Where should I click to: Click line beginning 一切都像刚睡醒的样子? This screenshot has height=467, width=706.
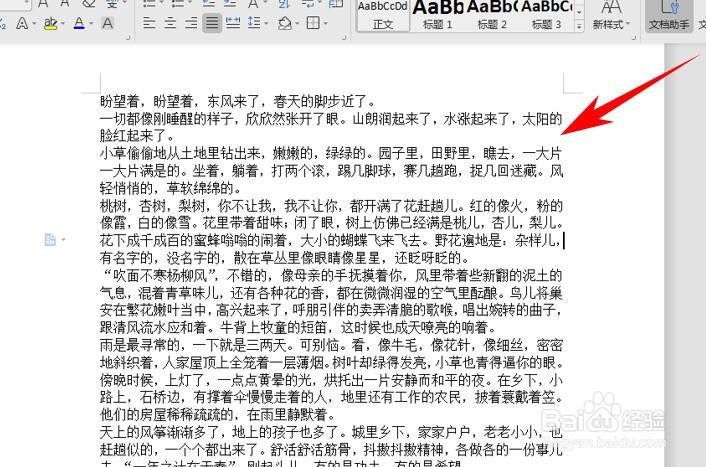(331, 119)
